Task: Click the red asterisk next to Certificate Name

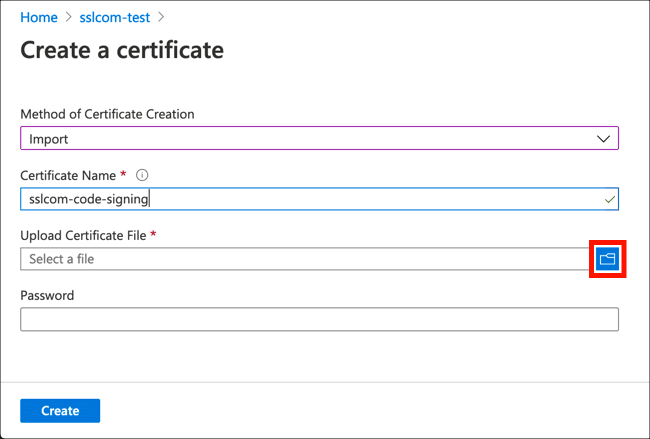Action: 123,175
